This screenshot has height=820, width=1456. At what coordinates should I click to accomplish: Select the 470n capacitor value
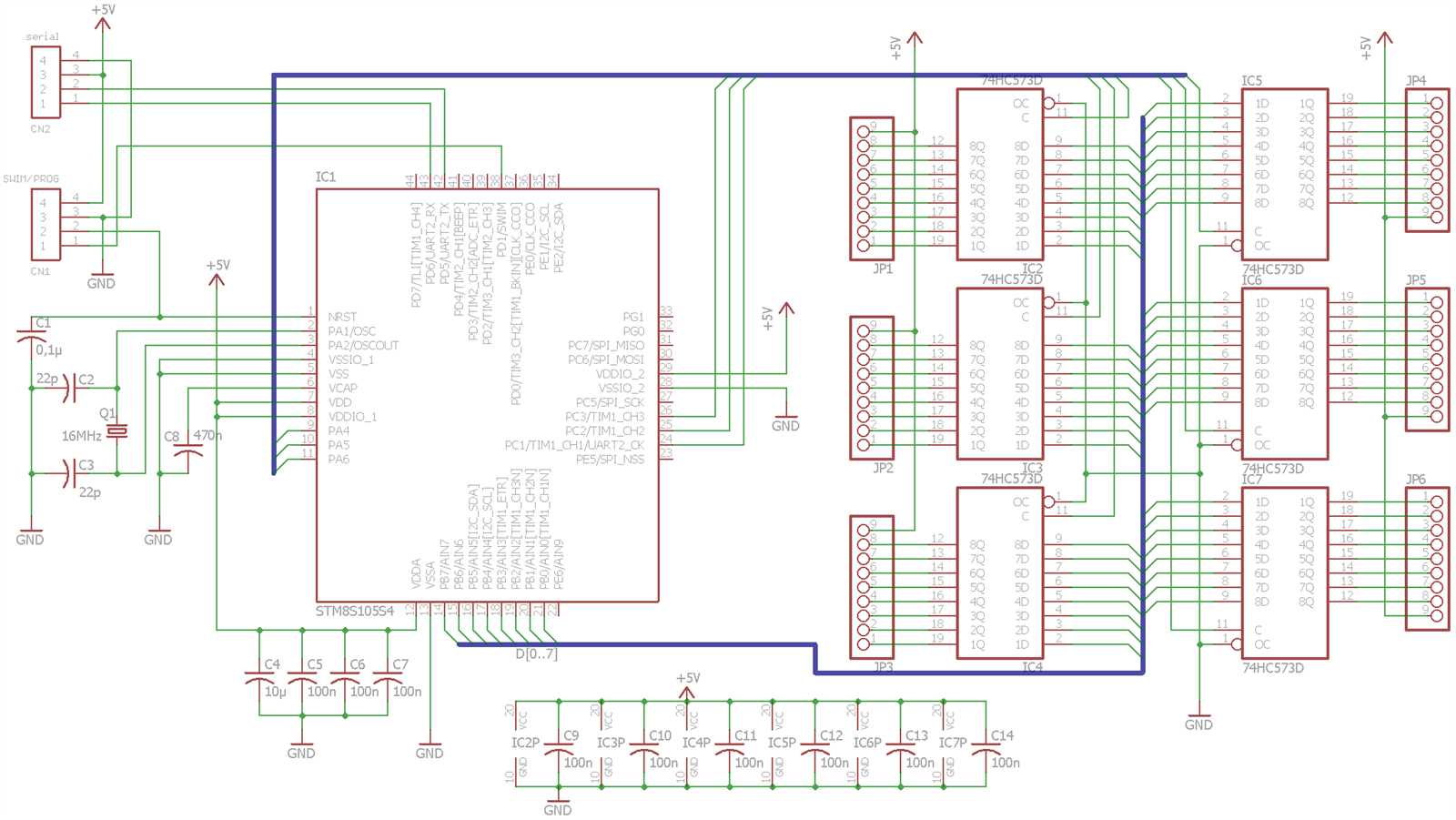click(207, 436)
